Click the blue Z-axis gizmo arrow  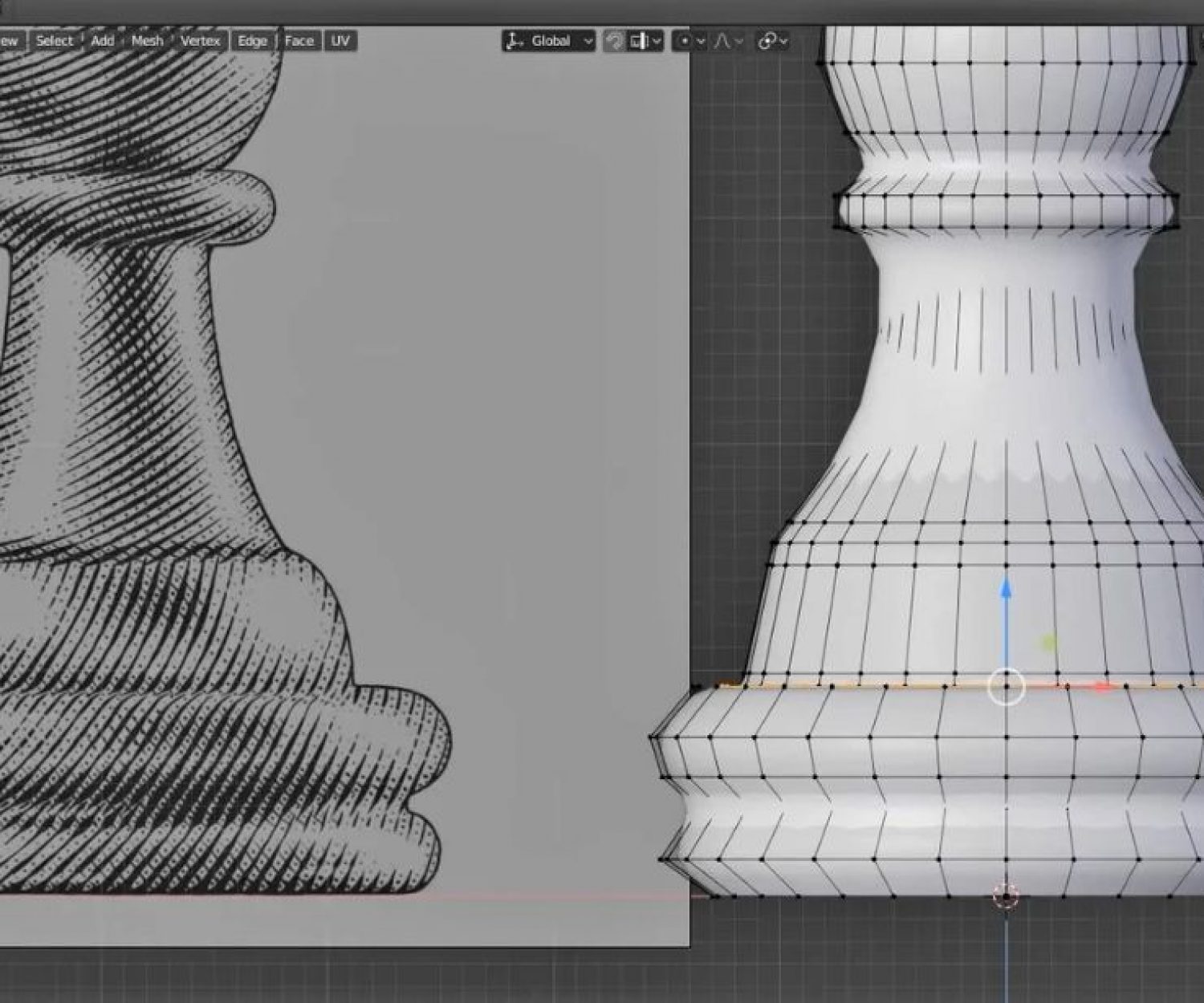coord(1006,591)
